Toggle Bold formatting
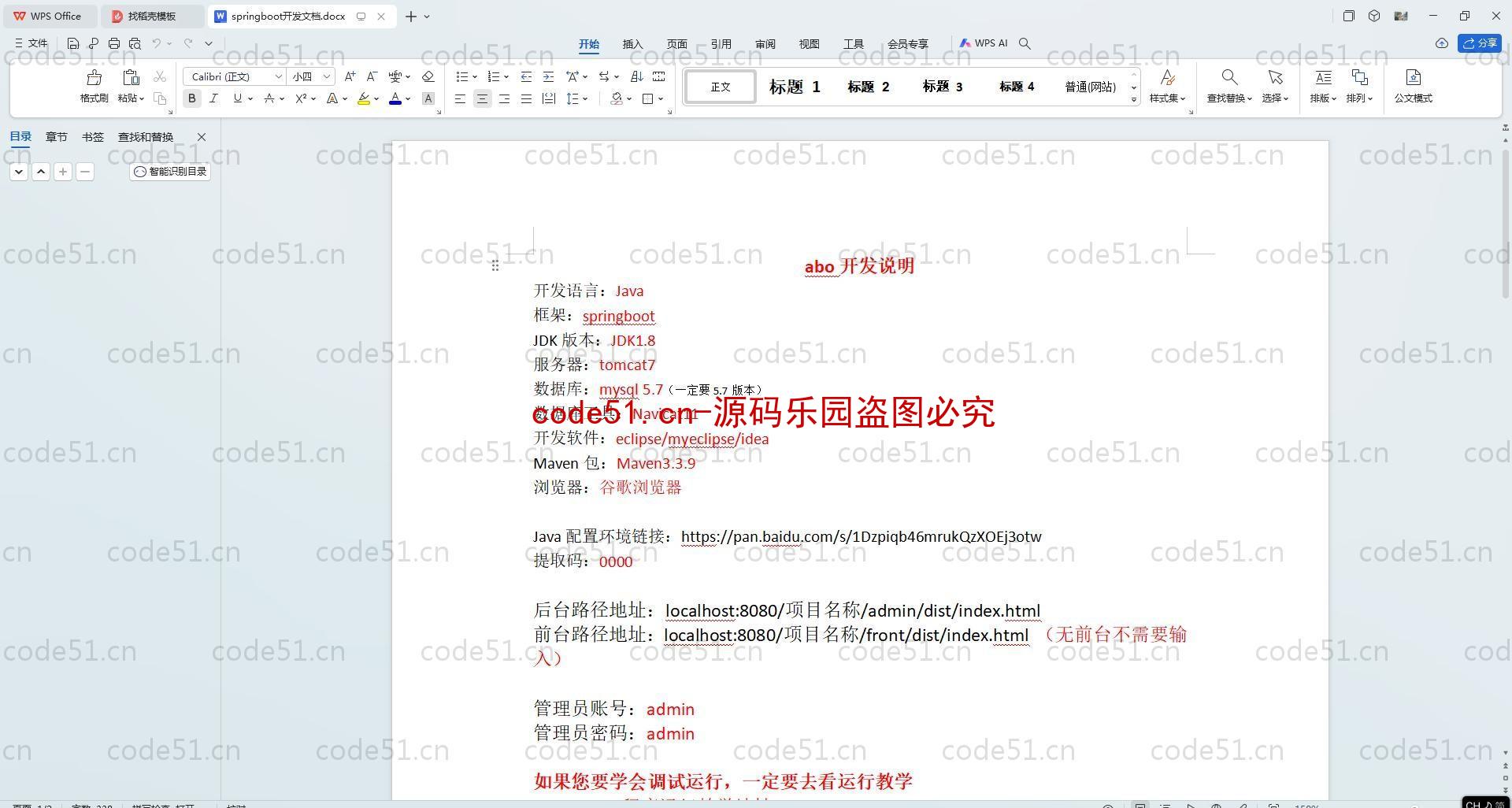This screenshot has height=808, width=1512. coord(191,98)
